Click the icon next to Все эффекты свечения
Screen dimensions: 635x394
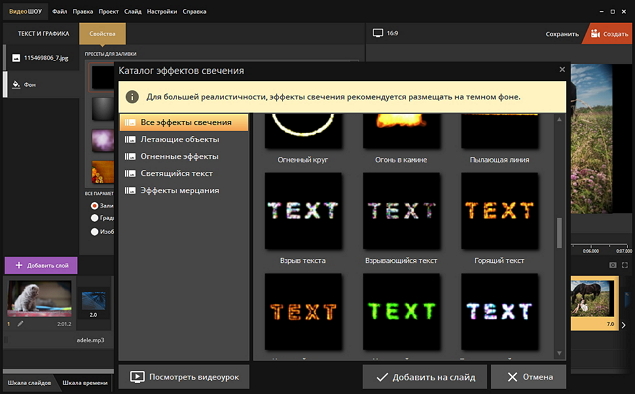tap(130, 122)
